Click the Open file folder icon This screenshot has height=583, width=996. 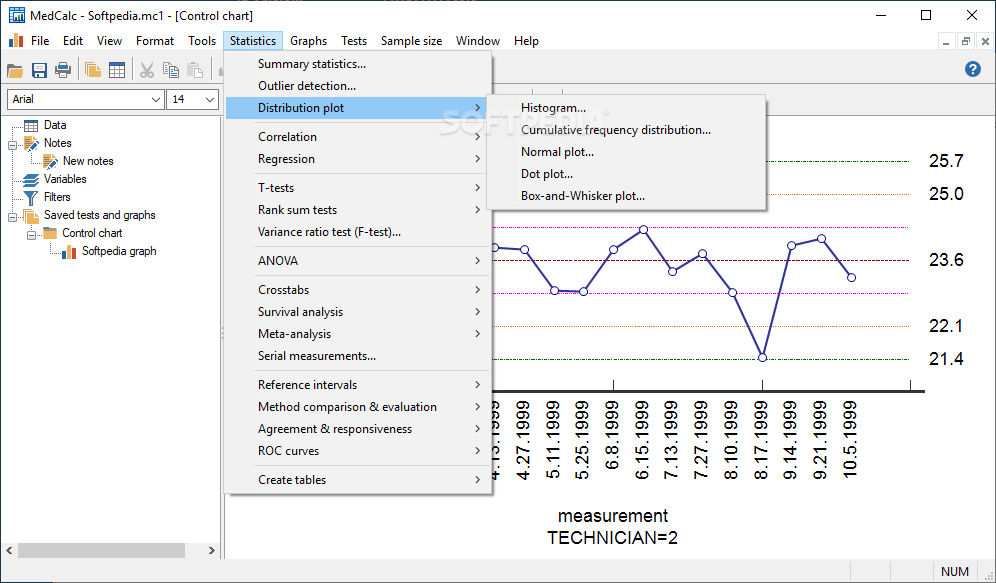[x=15, y=70]
